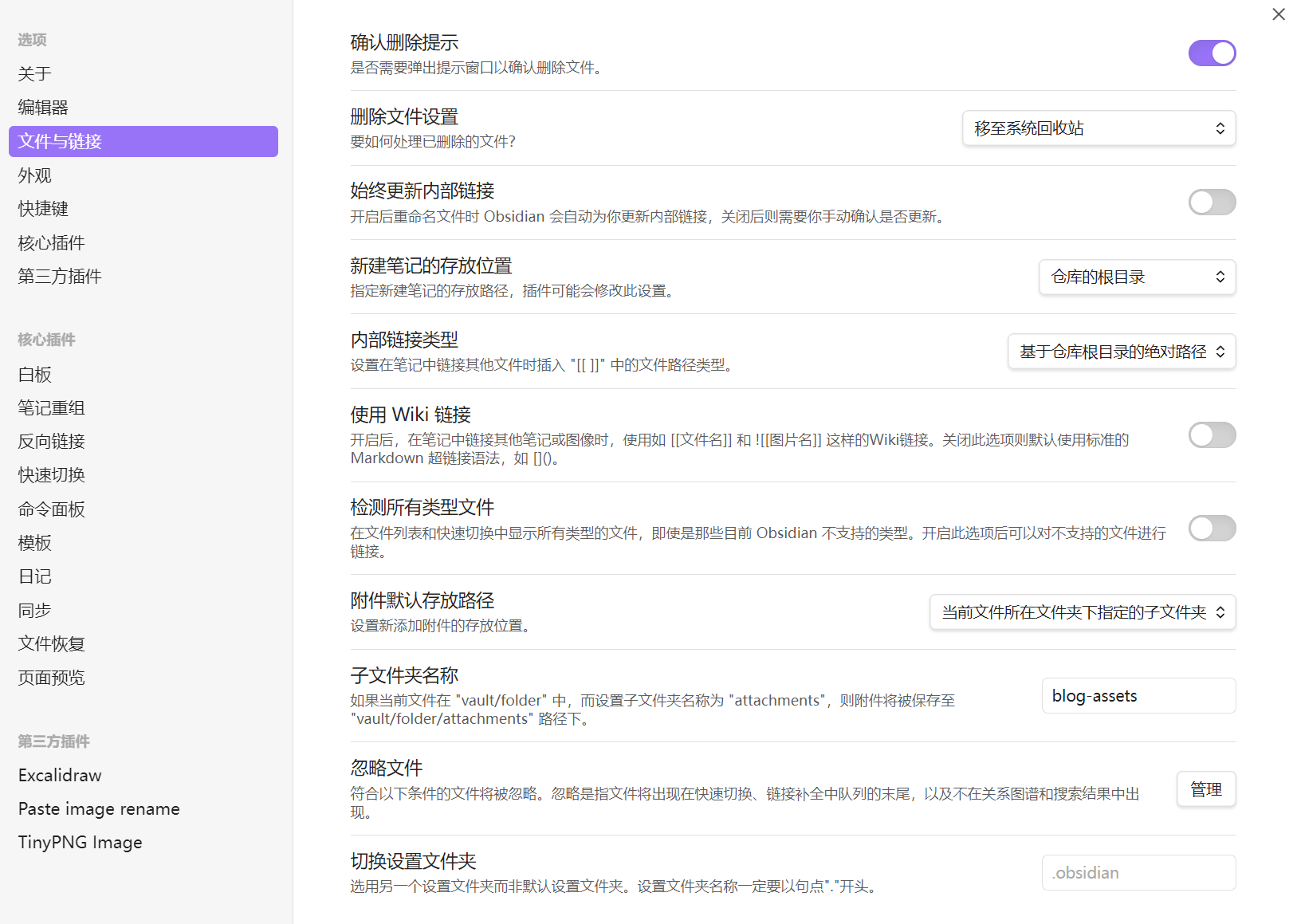The width and height of the screenshot is (1293, 924).
Task: Open Paste image rename plugin settings
Action: click(x=99, y=809)
